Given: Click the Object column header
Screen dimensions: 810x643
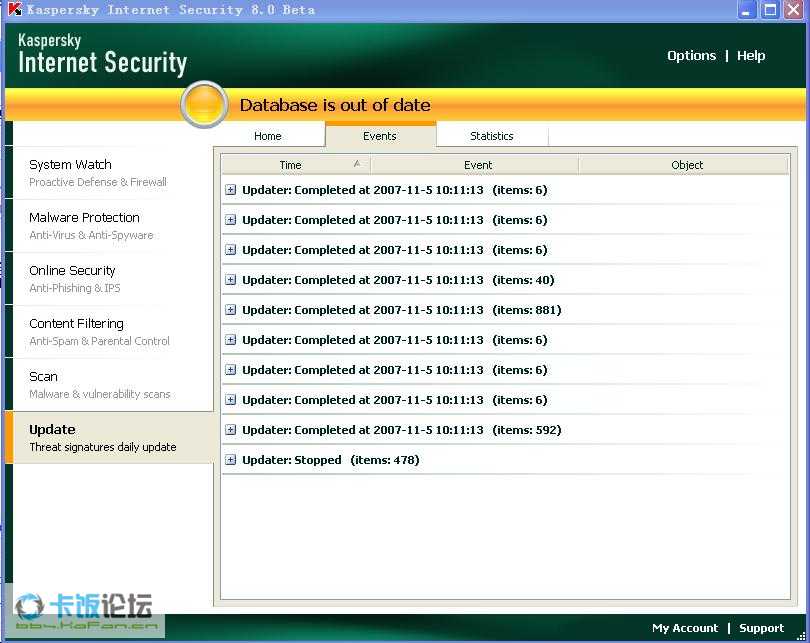Looking at the screenshot, I should pos(684,165).
